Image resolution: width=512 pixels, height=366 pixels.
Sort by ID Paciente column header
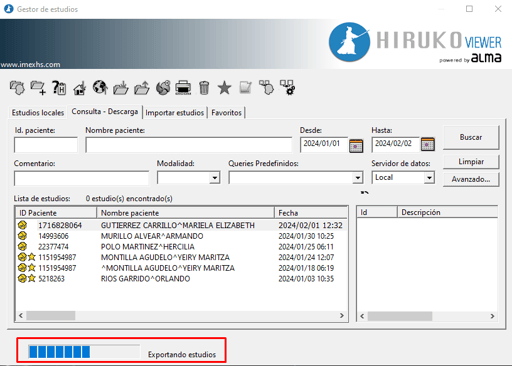coord(56,213)
